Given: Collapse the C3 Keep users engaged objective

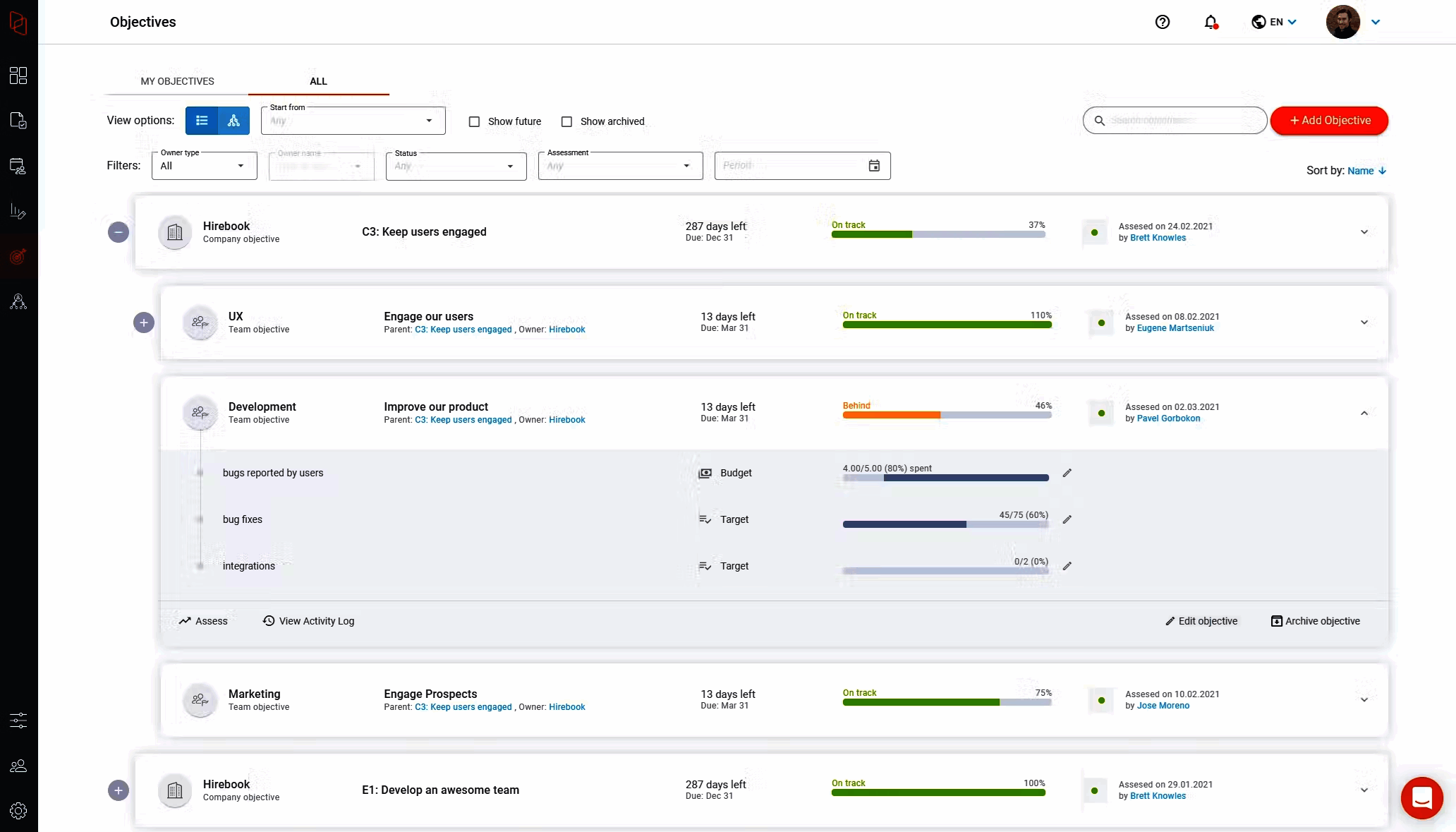Looking at the screenshot, I should [119, 232].
